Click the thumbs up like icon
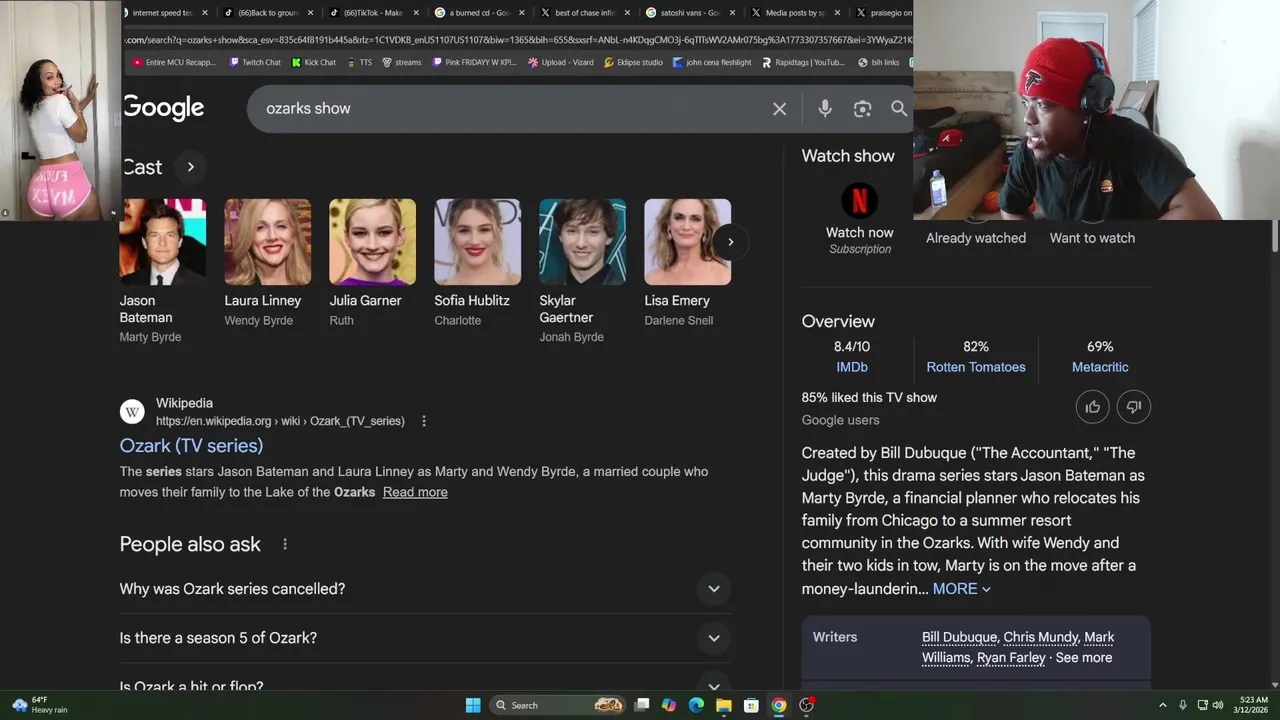Image resolution: width=1280 pixels, height=720 pixels. [1092, 407]
